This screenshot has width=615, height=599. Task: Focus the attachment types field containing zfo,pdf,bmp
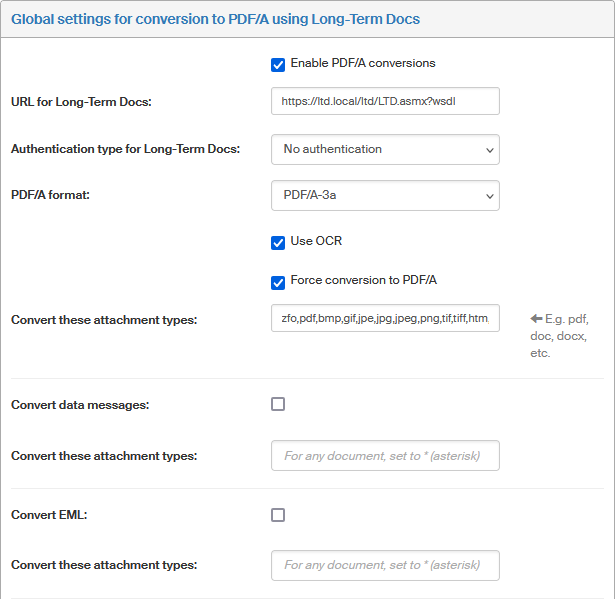385,319
